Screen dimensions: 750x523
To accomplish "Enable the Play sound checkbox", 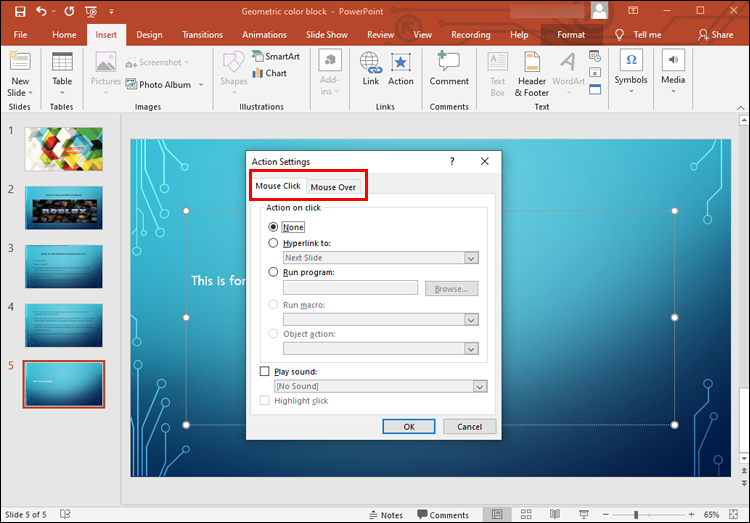I will tap(265, 372).
